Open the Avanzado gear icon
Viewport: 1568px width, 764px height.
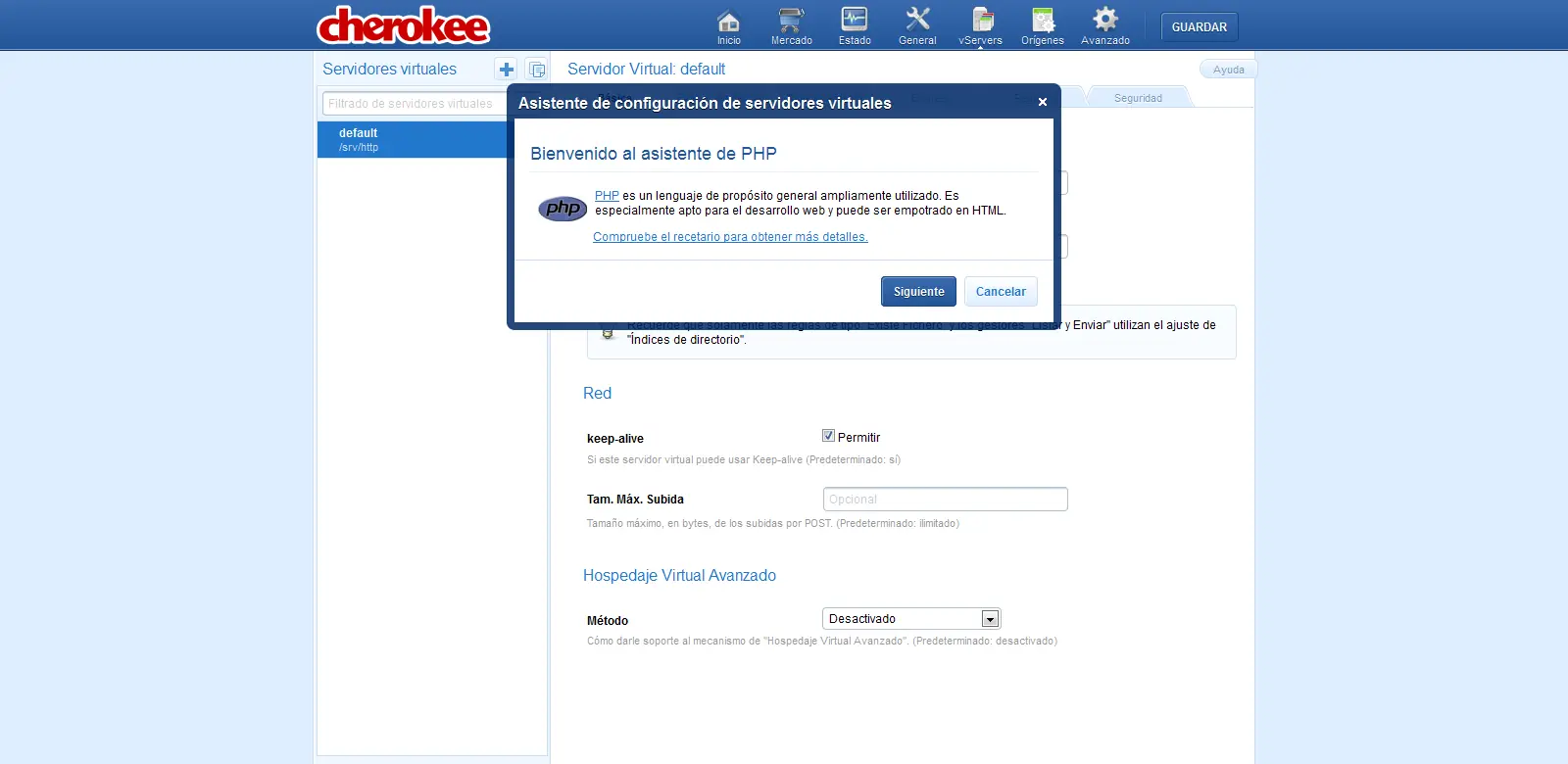(1105, 26)
